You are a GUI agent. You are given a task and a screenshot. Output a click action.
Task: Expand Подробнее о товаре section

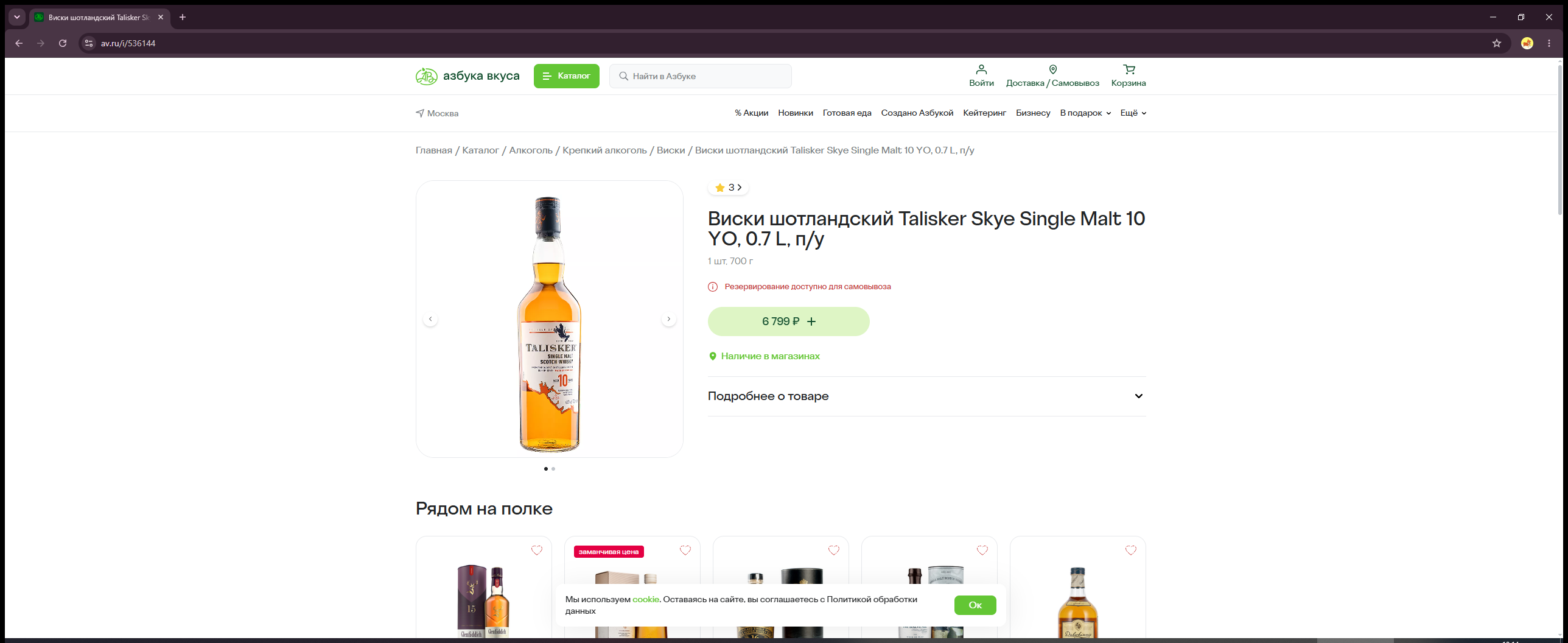pyautogui.click(x=926, y=396)
